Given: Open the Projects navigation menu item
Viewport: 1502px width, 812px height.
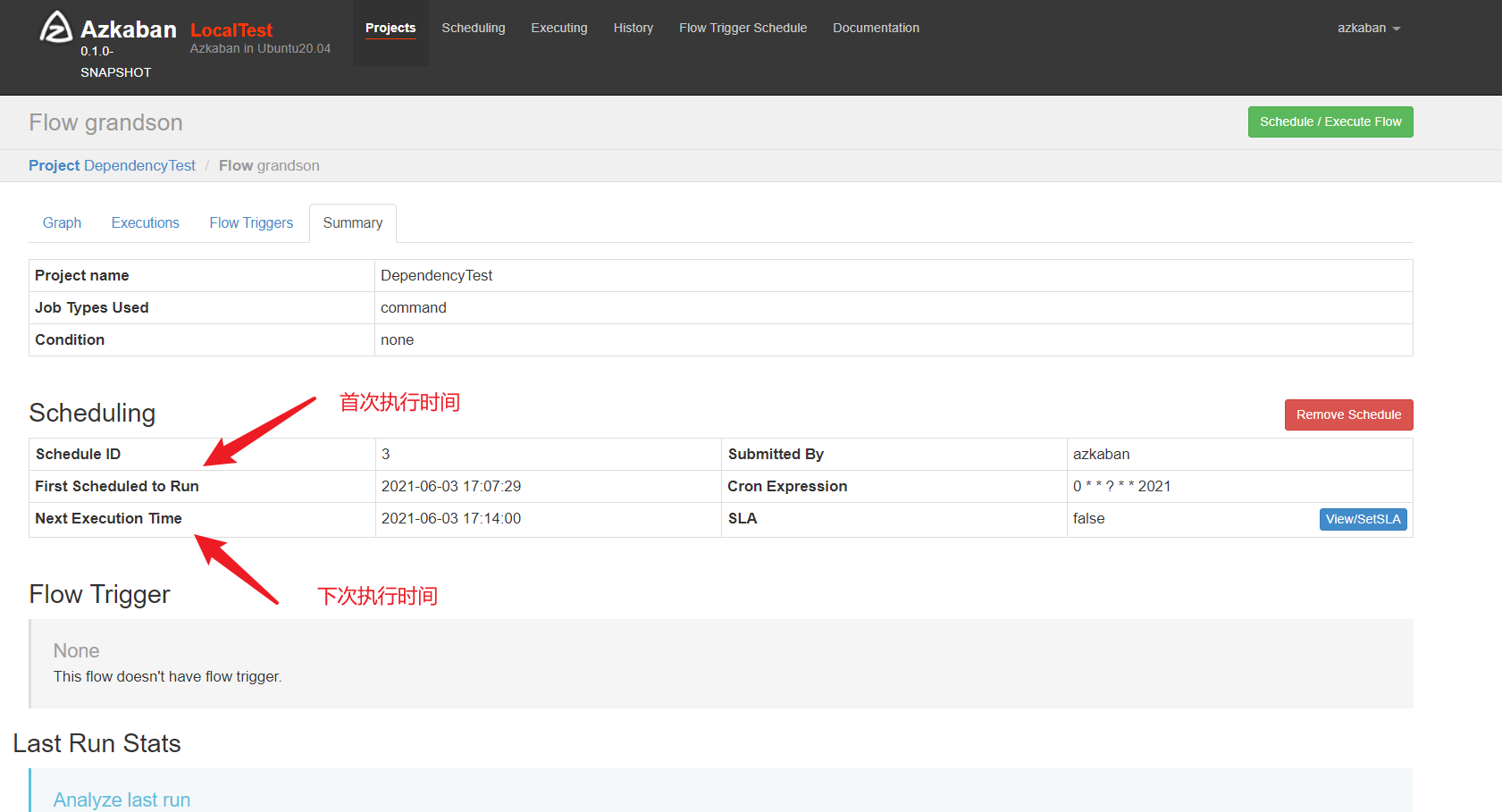Looking at the screenshot, I should [390, 28].
